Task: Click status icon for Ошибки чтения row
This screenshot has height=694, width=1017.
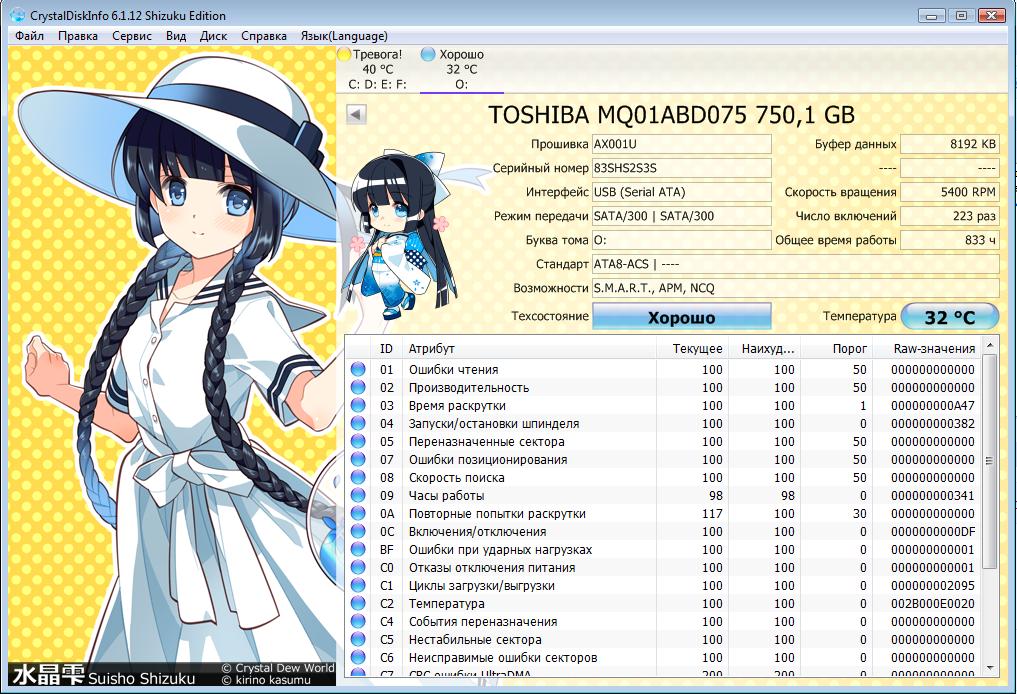Action: click(357, 369)
